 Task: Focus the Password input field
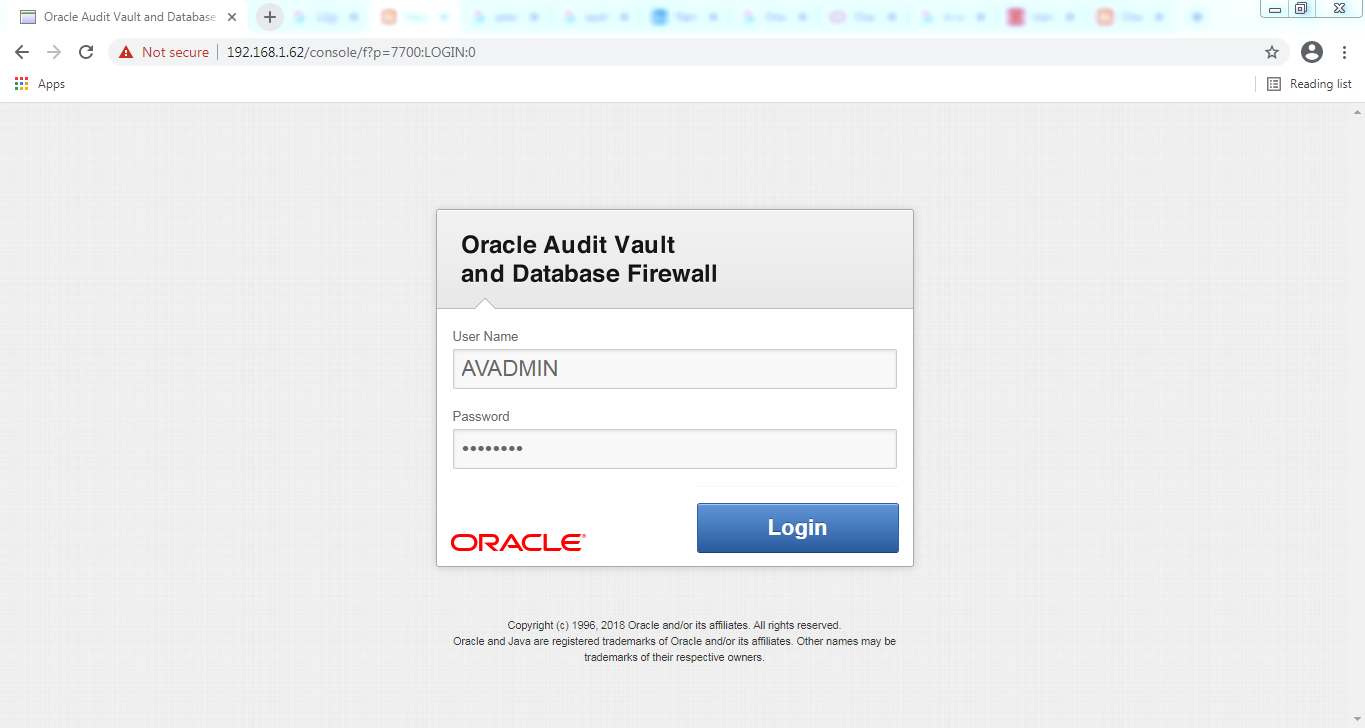click(674, 449)
